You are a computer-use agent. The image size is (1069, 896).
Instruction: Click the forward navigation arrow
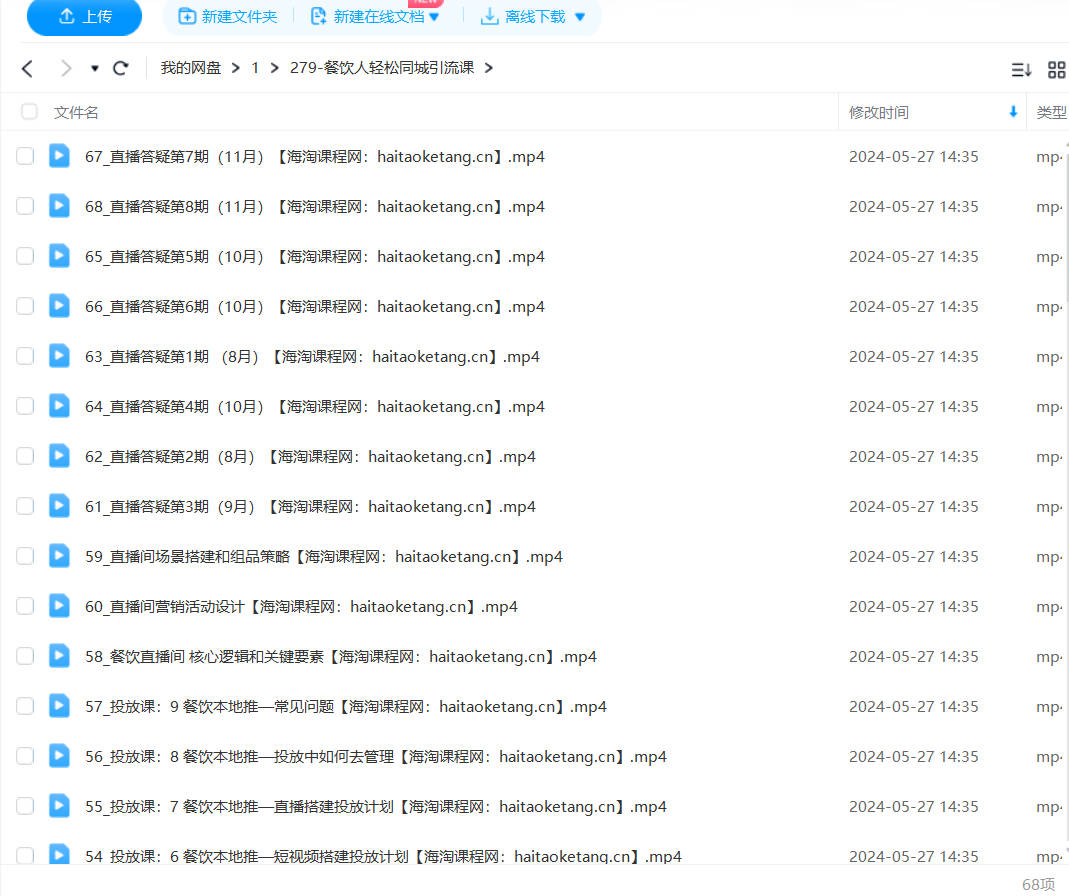(65, 68)
